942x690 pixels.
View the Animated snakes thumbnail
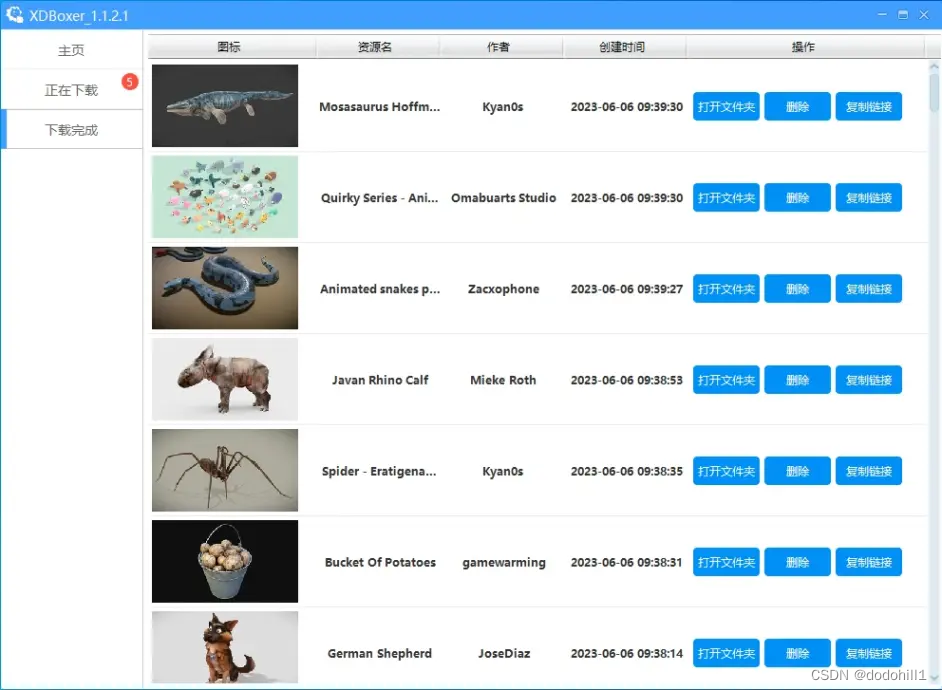pos(224,288)
